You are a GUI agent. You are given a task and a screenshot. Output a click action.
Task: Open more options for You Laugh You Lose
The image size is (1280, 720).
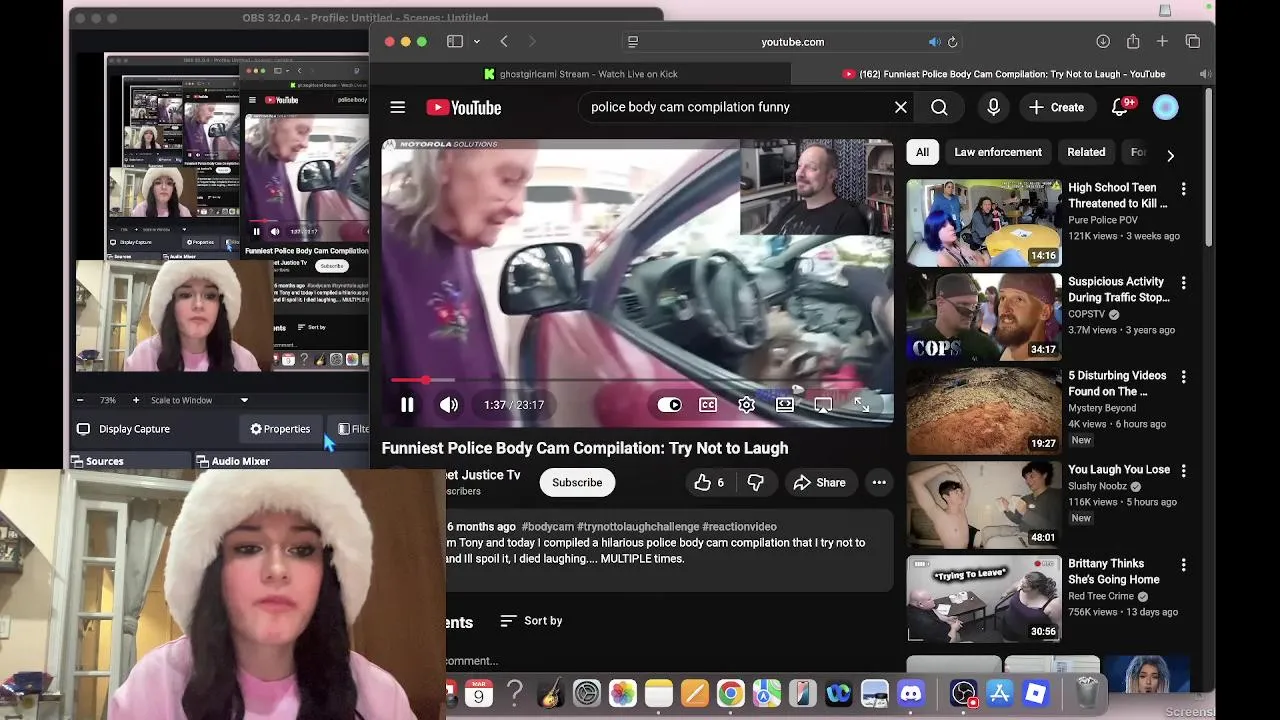1184,471
